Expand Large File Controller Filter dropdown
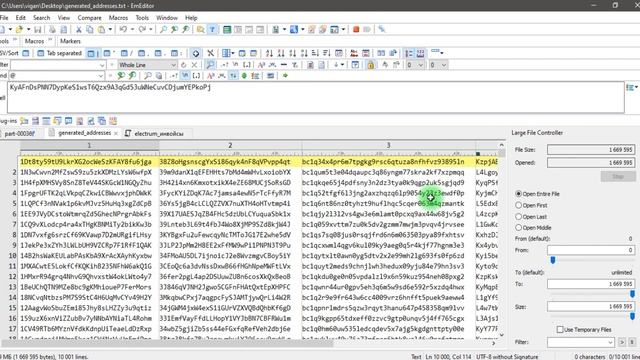 coord(610,342)
